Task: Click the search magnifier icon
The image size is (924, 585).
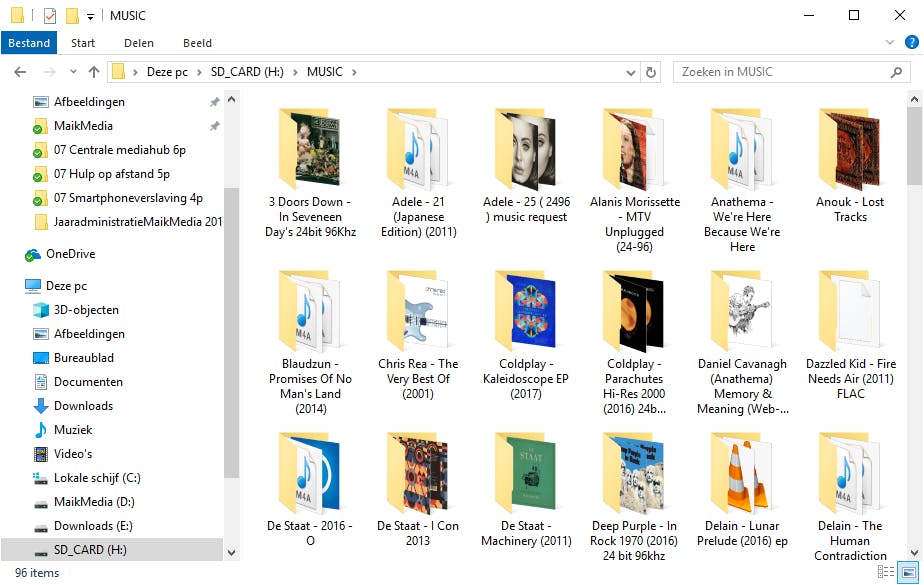Action: point(896,72)
